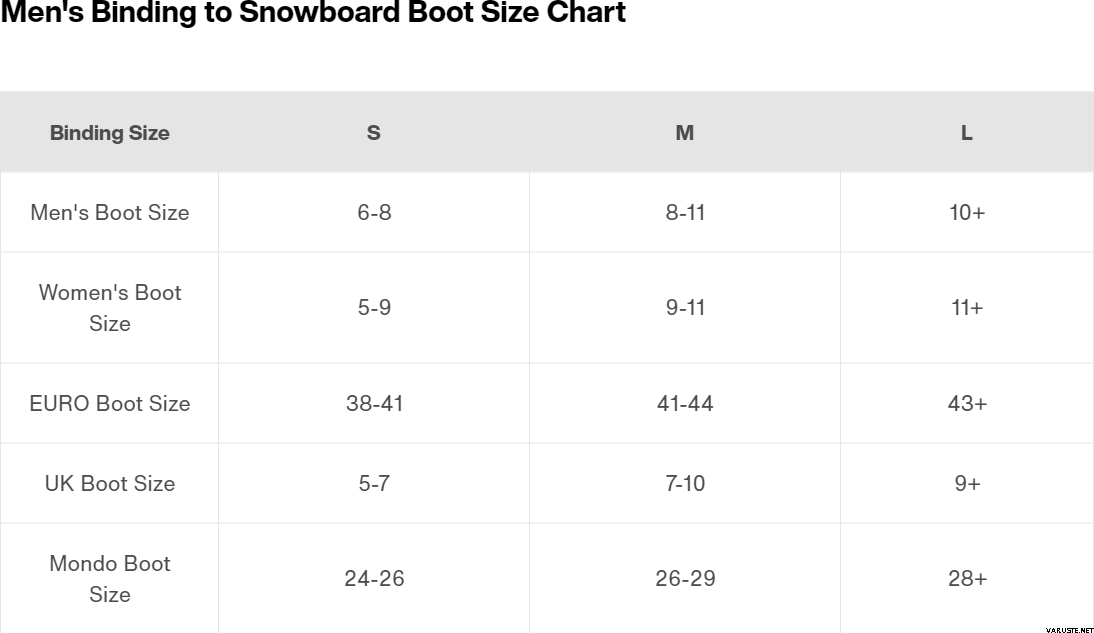Click the UK Boot Size row label
This screenshot has height=633, width=1094.
pos(110,483)
